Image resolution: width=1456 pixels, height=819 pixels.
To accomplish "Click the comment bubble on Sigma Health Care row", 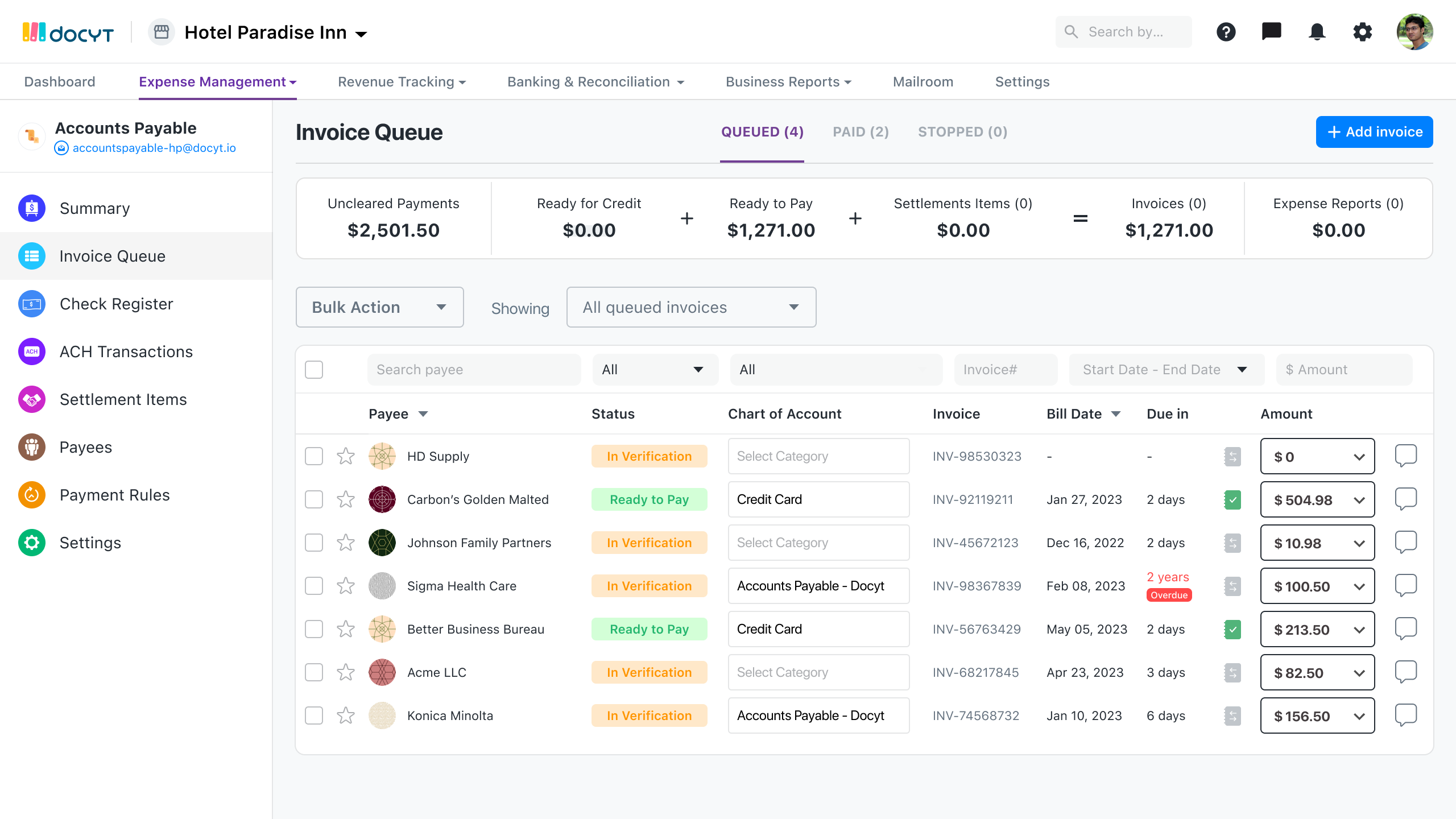I will tap(1406, 585).
